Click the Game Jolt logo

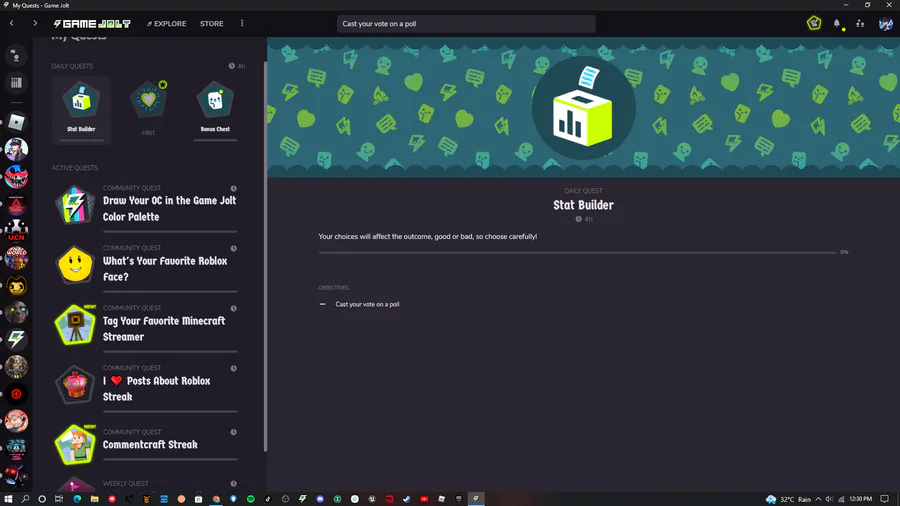[92, 24]
